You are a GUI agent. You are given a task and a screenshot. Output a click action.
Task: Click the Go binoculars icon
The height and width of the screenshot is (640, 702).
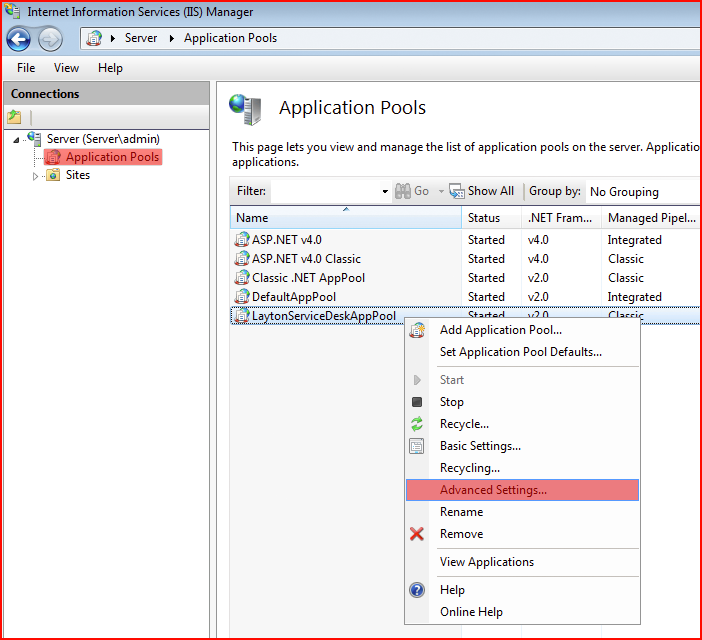coord(402,191)
